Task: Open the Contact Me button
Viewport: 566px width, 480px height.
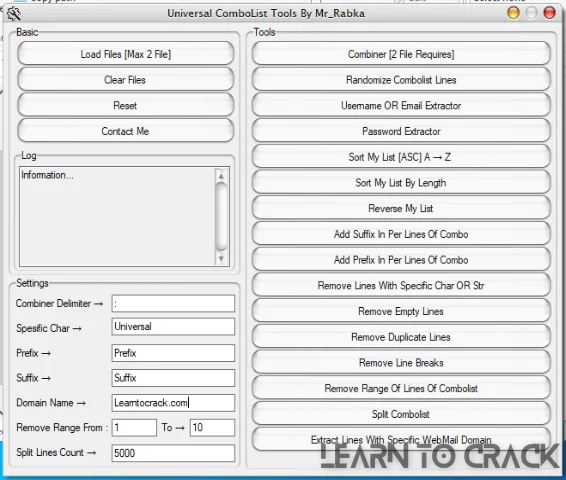Action: pyautogui.click(x=125, y=131)
